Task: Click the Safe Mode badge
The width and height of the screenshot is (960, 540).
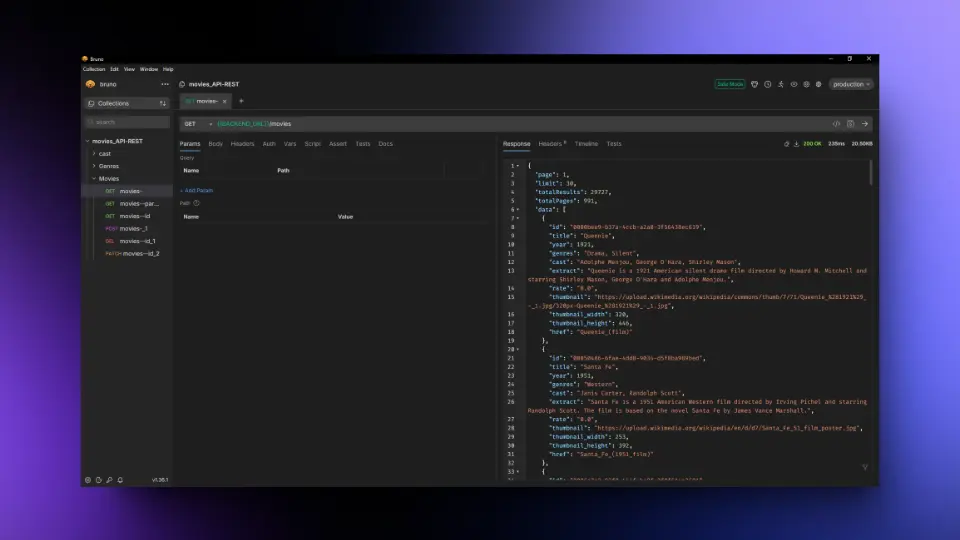Action: click(x=730, y=84)
